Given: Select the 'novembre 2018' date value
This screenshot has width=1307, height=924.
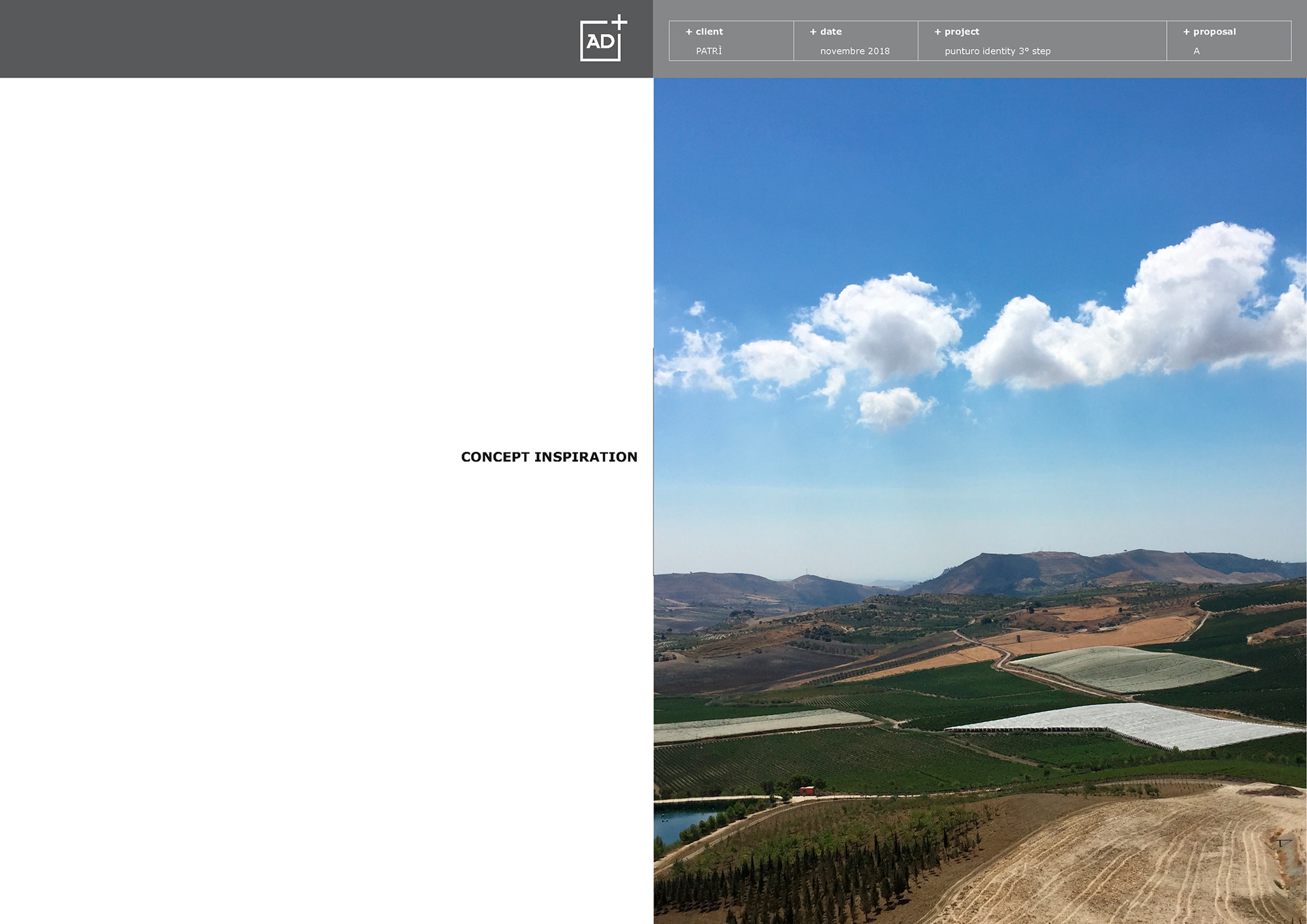Looking at the screenshot, I should [855, 51].
